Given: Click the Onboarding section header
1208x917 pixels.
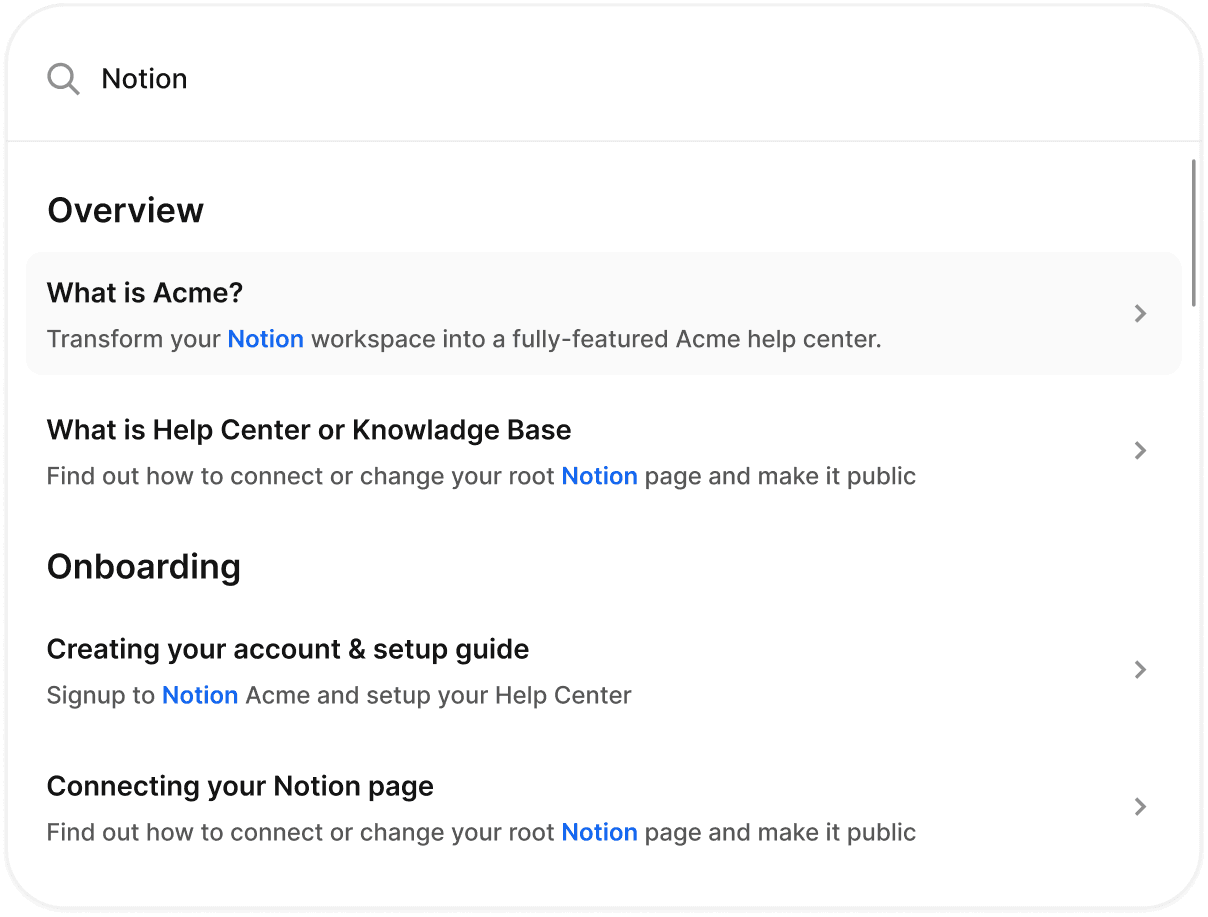Looking at the screenshot, I should 143,566.
